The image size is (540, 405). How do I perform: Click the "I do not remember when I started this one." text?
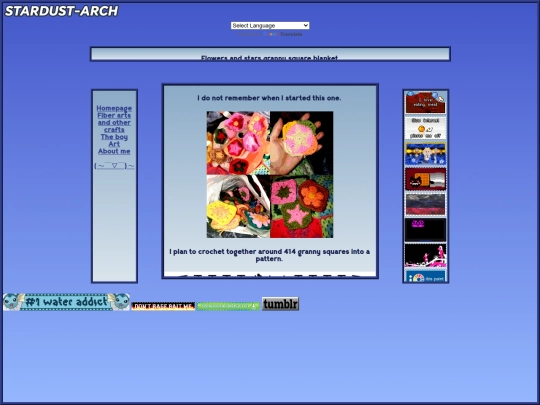point(269,98)
